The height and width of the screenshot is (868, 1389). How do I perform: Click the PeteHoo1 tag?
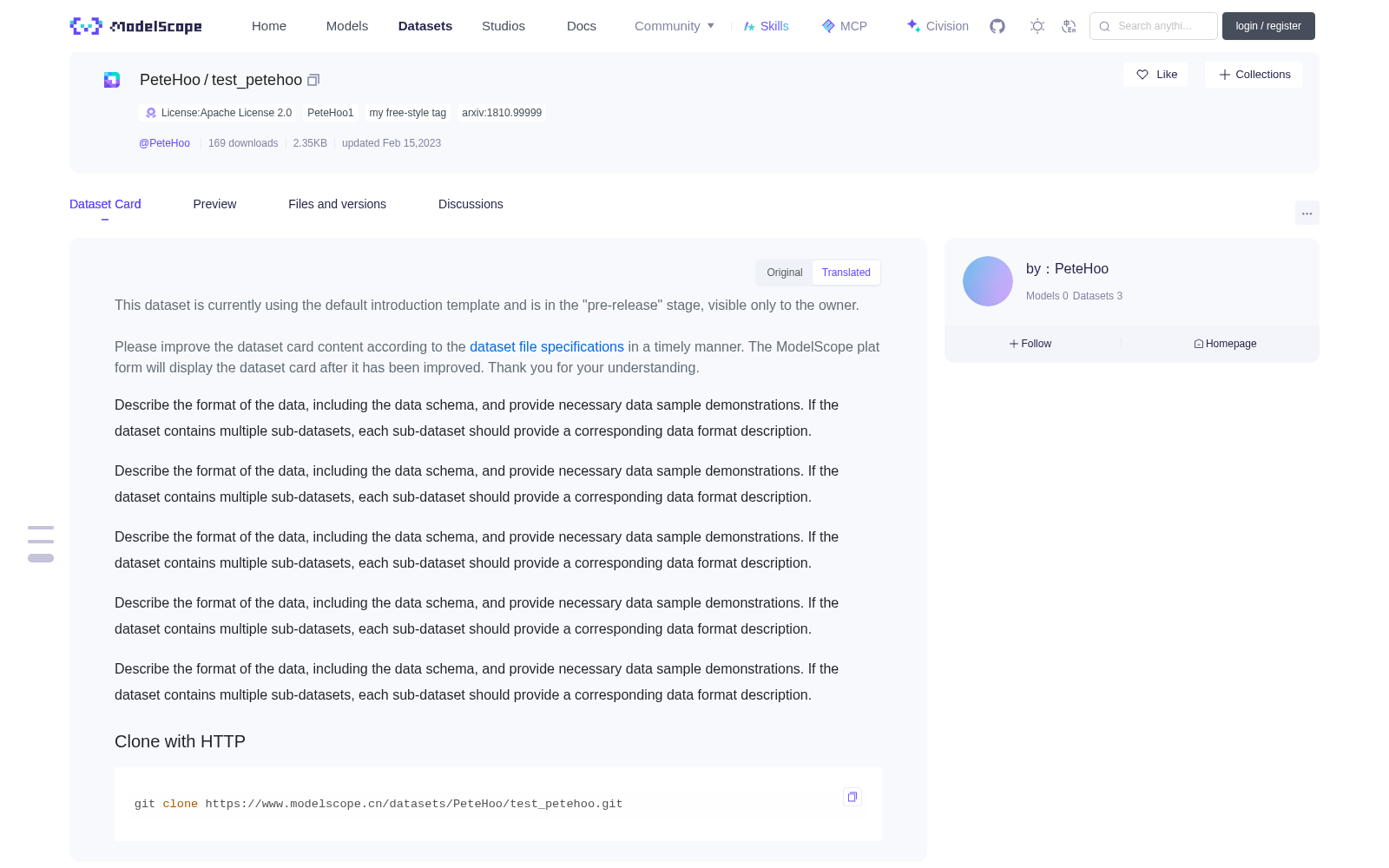click(331, 113)
